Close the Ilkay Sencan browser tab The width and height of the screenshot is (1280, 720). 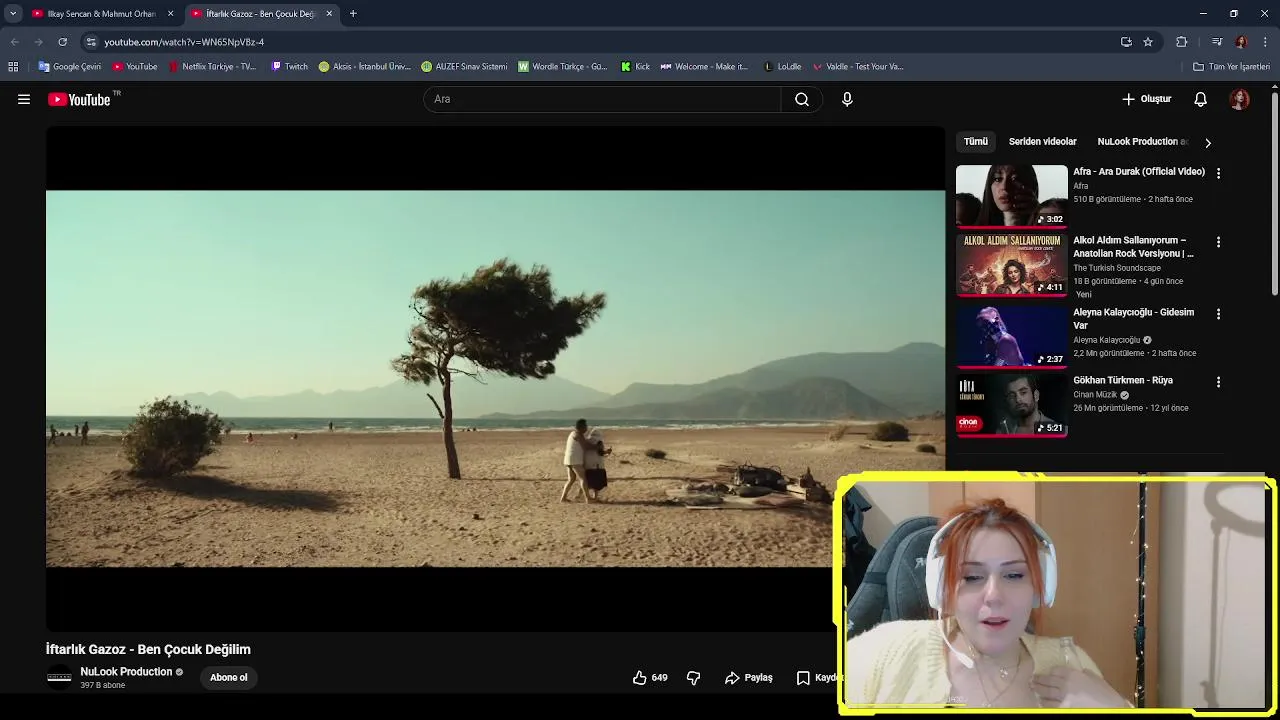point(171,14)
